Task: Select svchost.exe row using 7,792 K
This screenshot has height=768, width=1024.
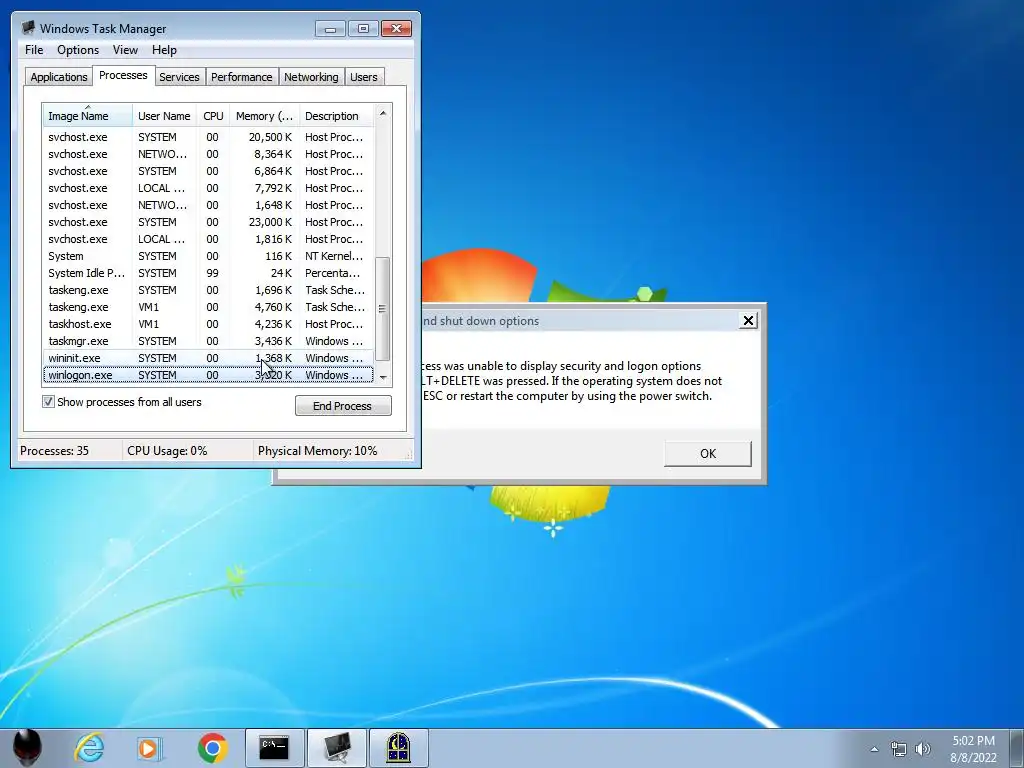Action: (208, 188)
